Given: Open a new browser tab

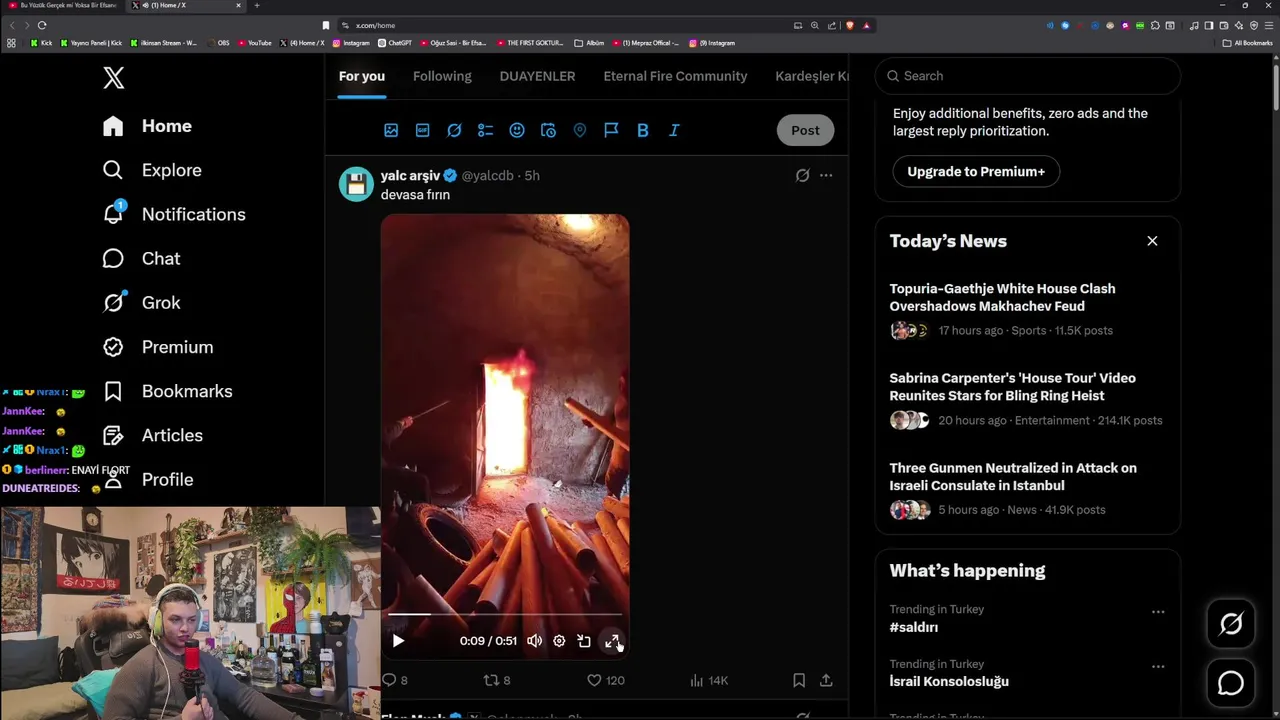Looking at the screenshot, I should pyautogui.click(x=257, y=5).
